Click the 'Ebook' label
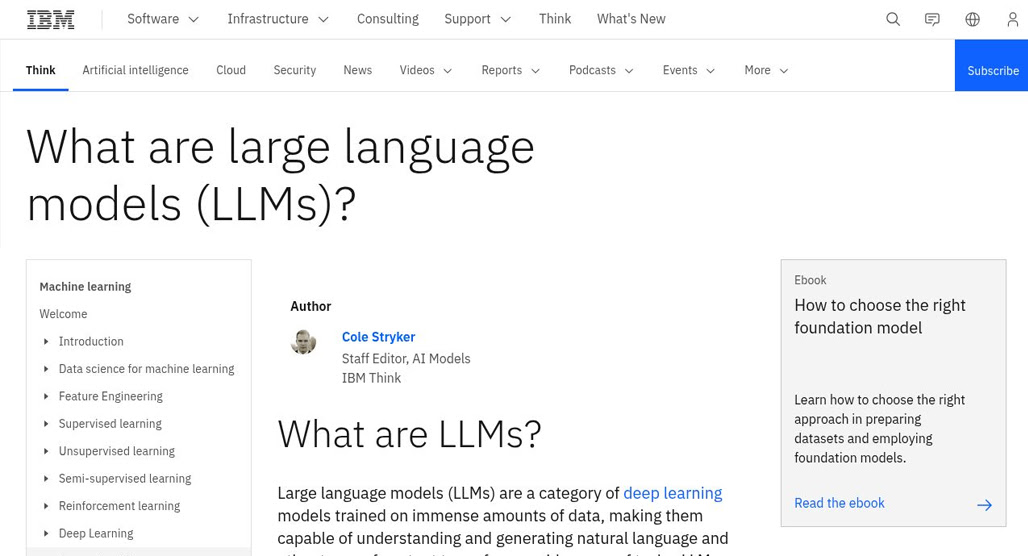Viewport: 1028px width, 556px height. [810, 280]
